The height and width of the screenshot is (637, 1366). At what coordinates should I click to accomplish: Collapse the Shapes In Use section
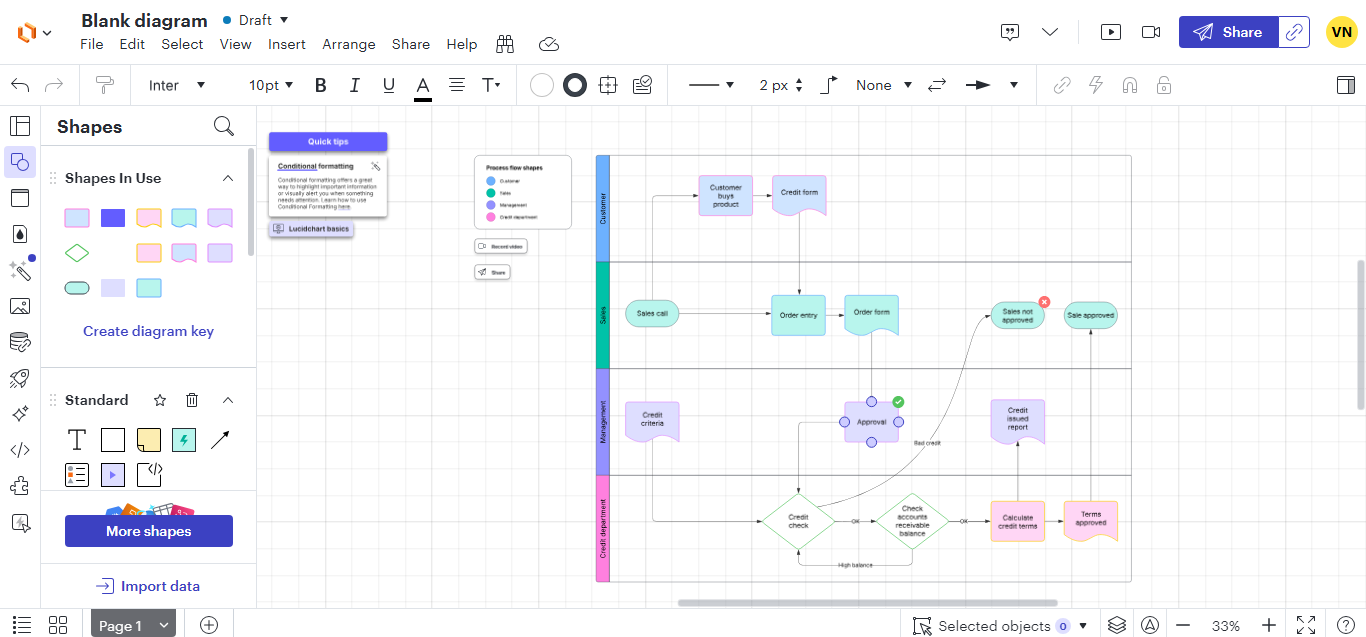coord(228,178)
